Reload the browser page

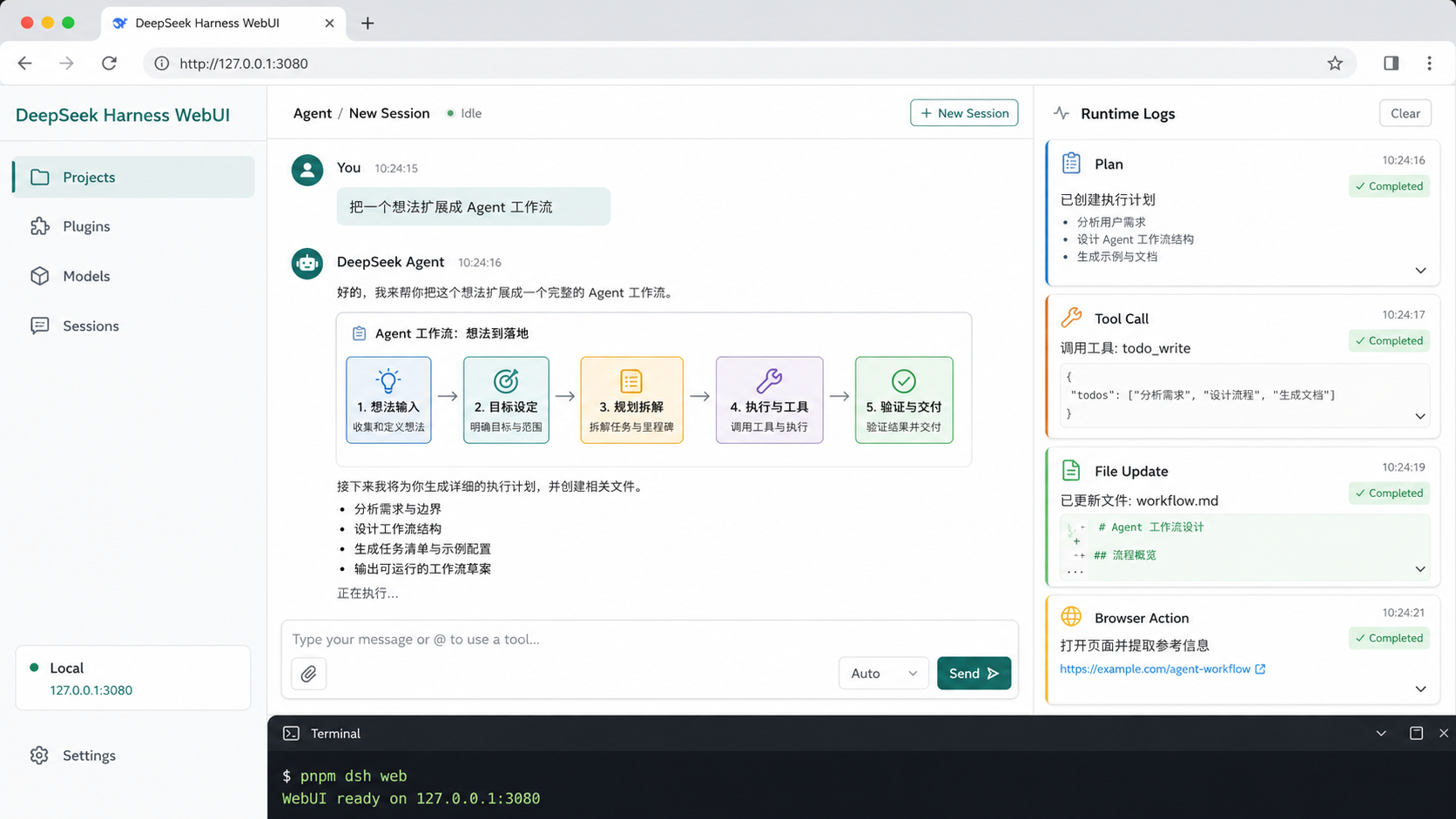109,64
